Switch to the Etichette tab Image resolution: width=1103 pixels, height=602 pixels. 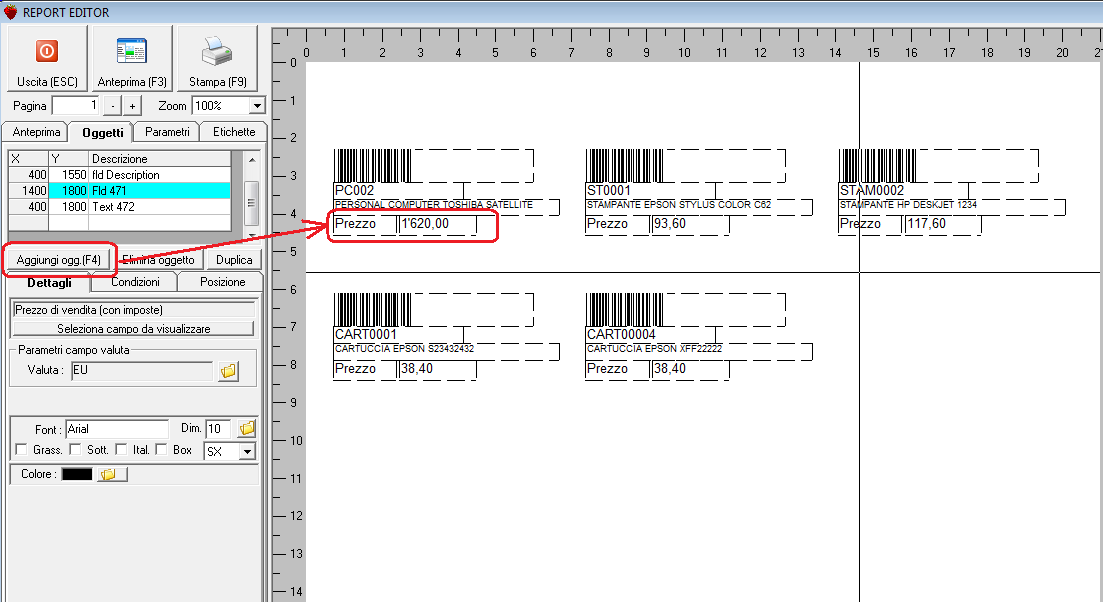click(x=234, y=132)
